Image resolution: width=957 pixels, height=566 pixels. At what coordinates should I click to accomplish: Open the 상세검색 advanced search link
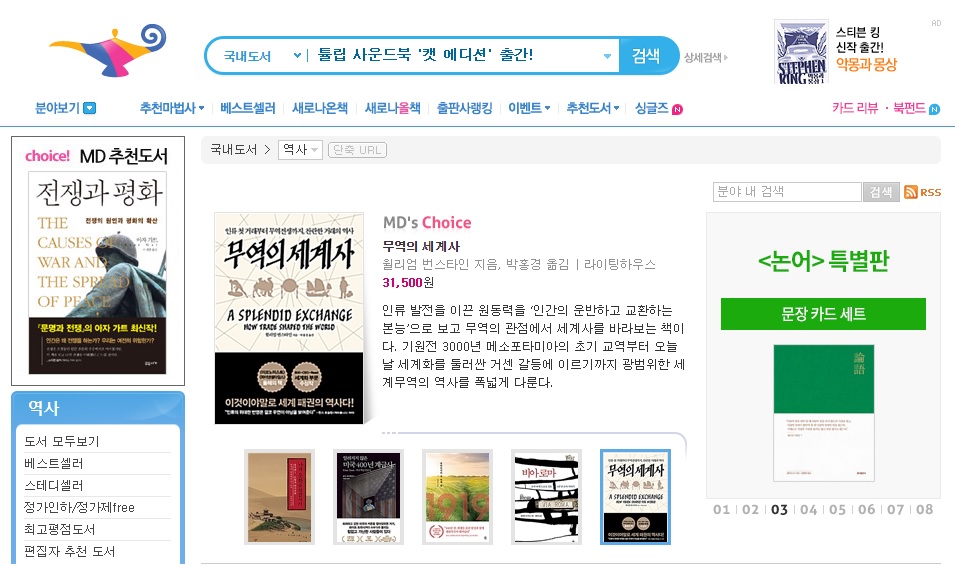706,57
